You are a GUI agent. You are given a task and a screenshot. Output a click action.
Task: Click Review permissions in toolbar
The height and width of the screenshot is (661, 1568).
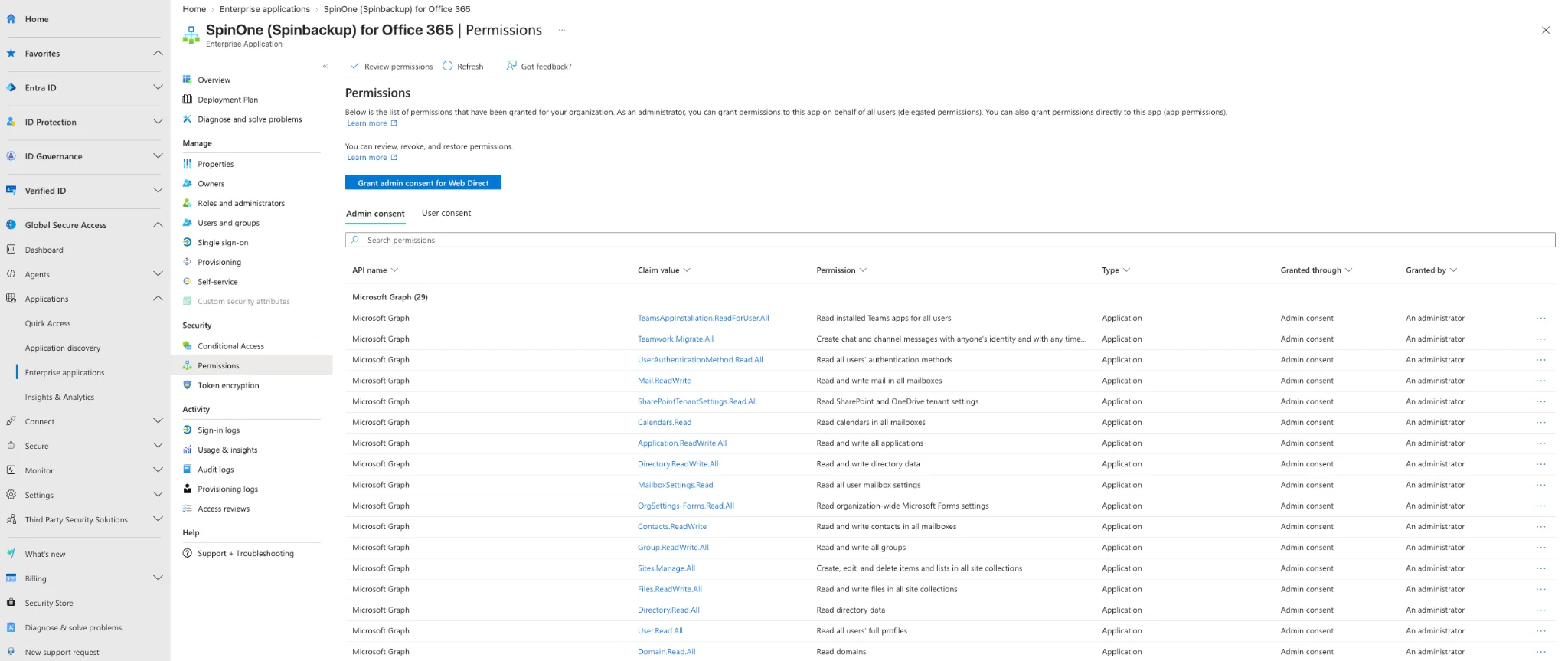tap(391, 67)
